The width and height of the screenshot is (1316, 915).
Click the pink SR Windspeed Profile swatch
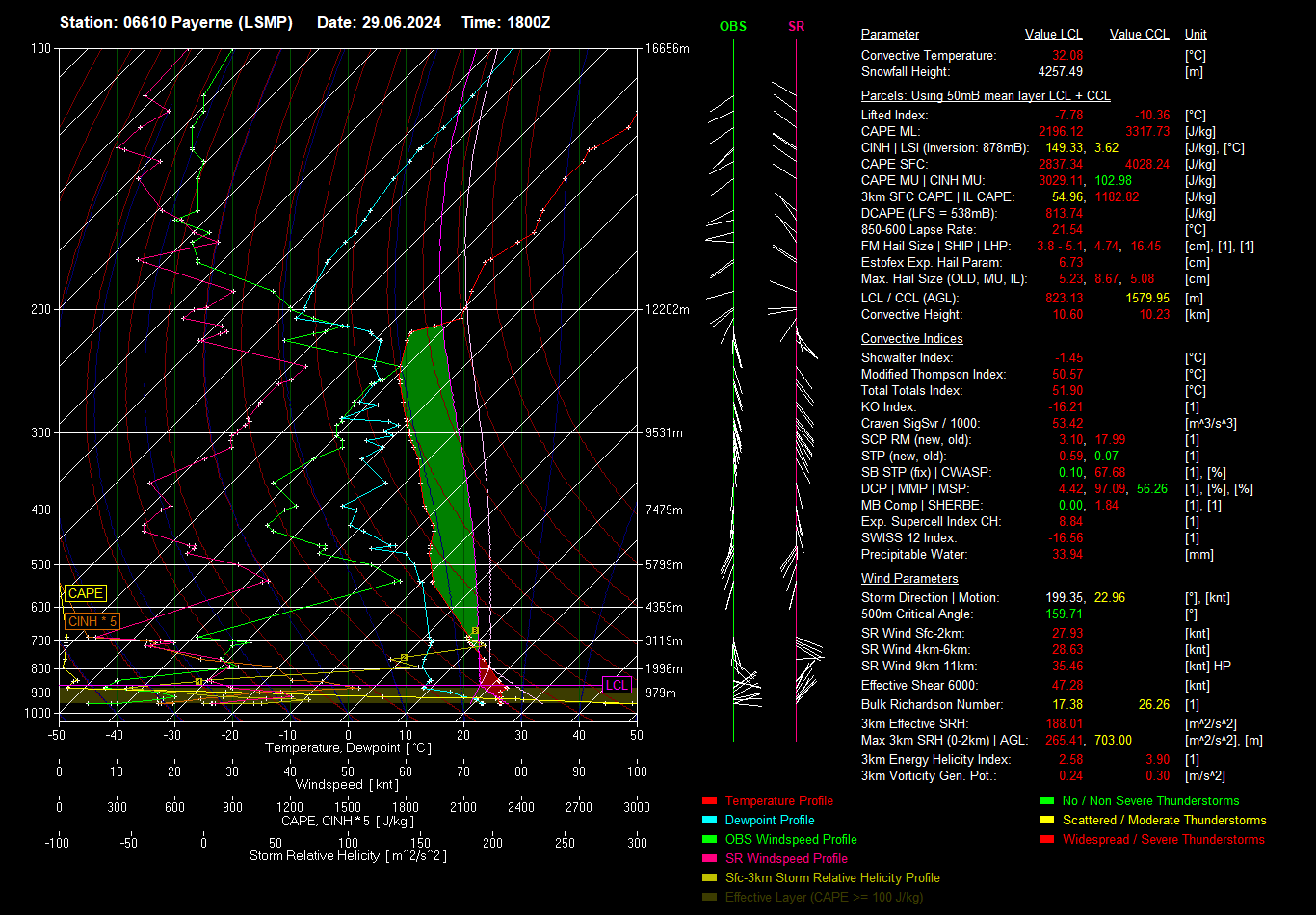(710, 858)
